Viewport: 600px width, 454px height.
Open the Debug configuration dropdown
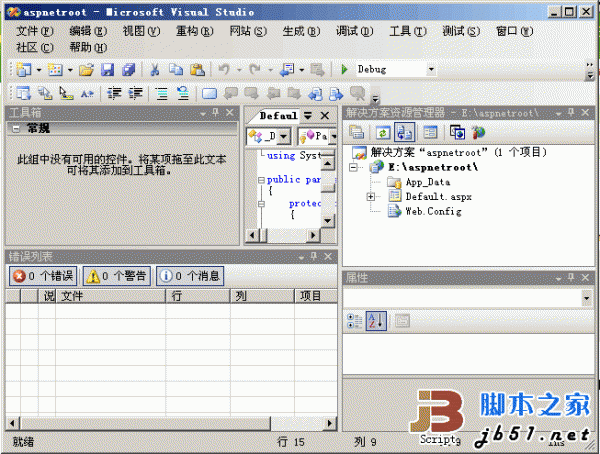click(x=431, y=69)
